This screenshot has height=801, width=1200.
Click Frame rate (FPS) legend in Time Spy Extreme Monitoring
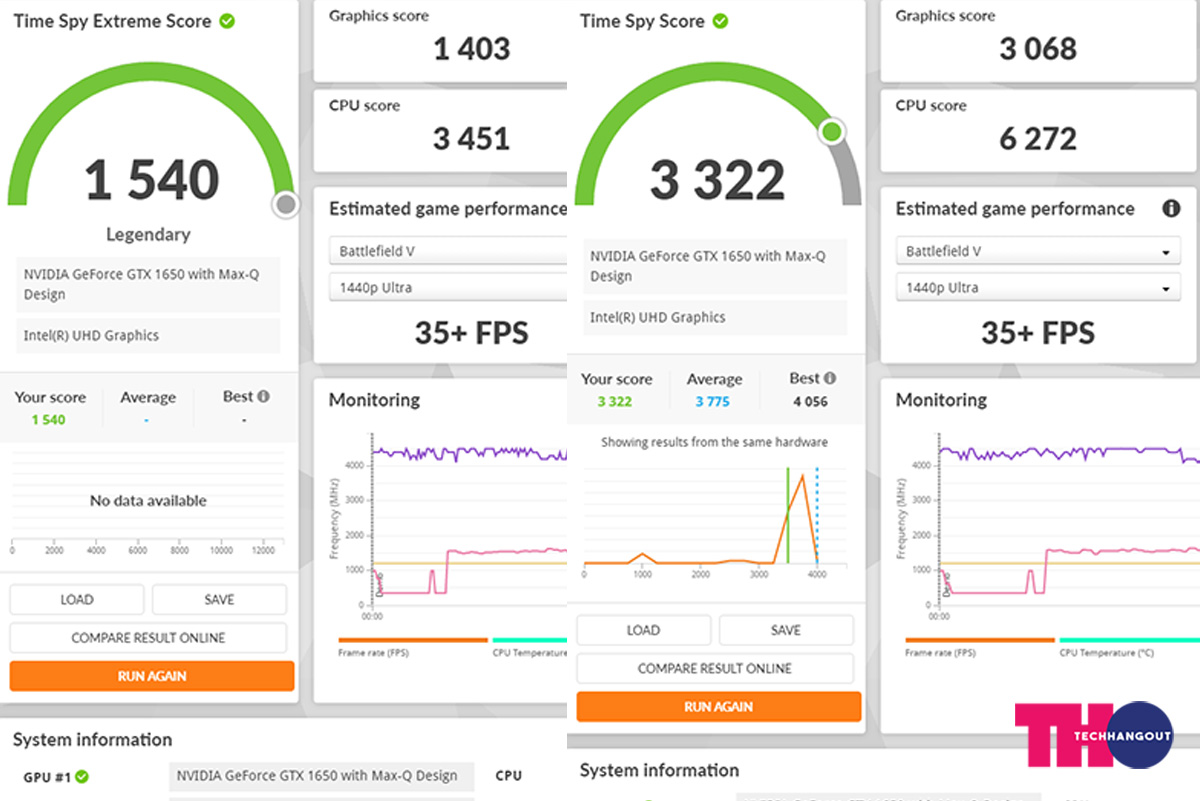pyautogui.click(x=373, y=653)
